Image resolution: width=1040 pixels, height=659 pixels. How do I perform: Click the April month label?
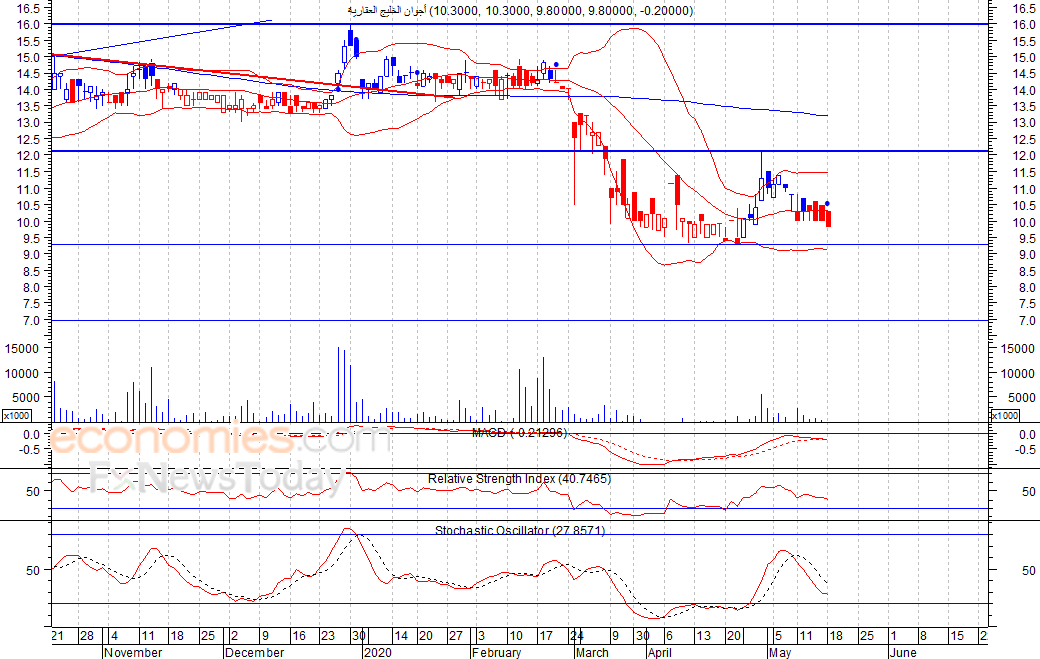pyautogui.click(x=660, y=652)
